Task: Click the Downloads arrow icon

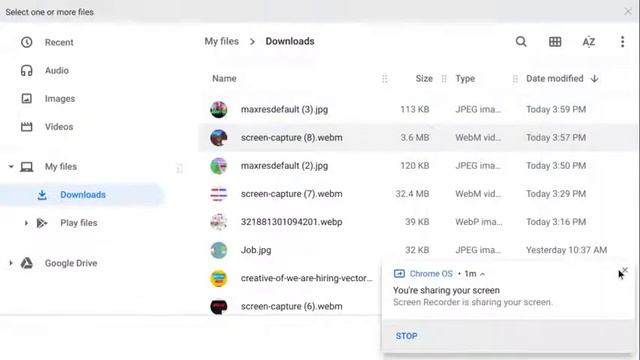Action: [42, 195]
